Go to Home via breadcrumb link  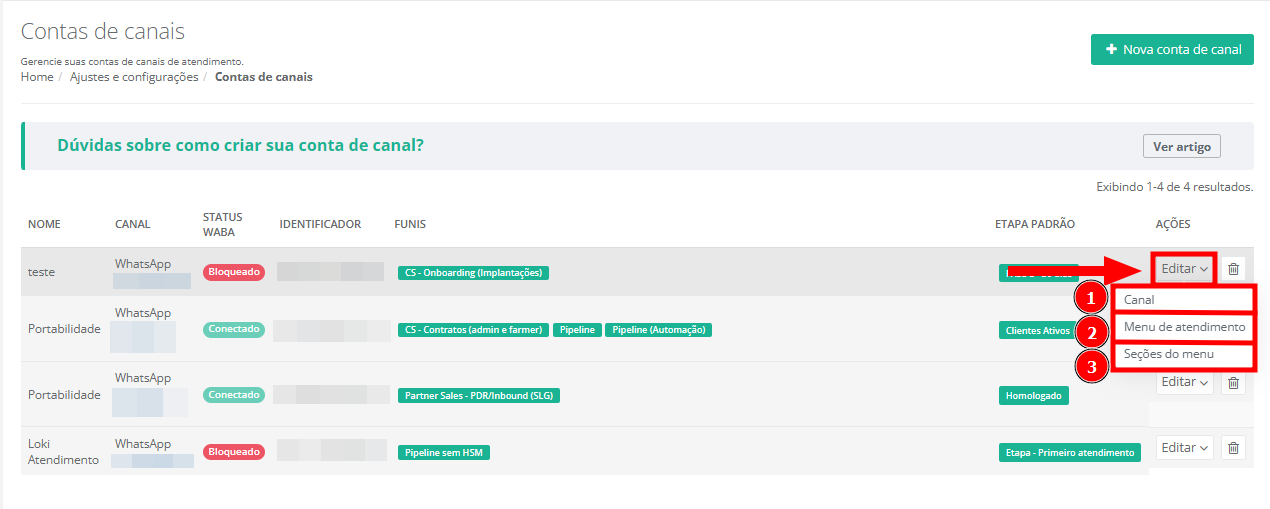[37, 77]
